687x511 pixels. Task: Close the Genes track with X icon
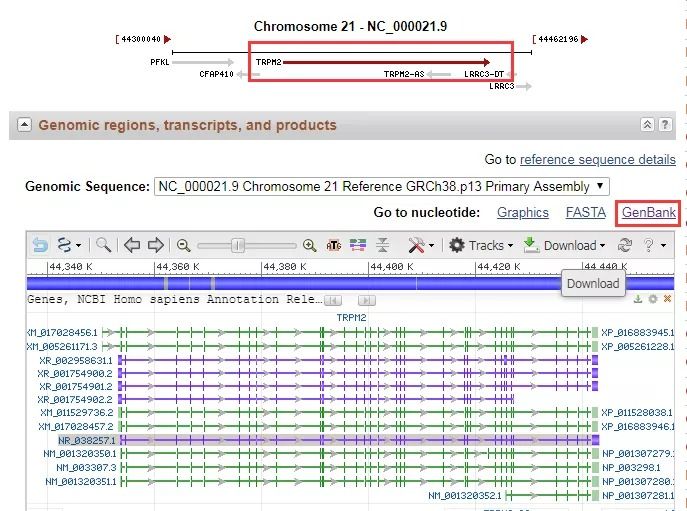pyautogui.click(x=667, y=299)
